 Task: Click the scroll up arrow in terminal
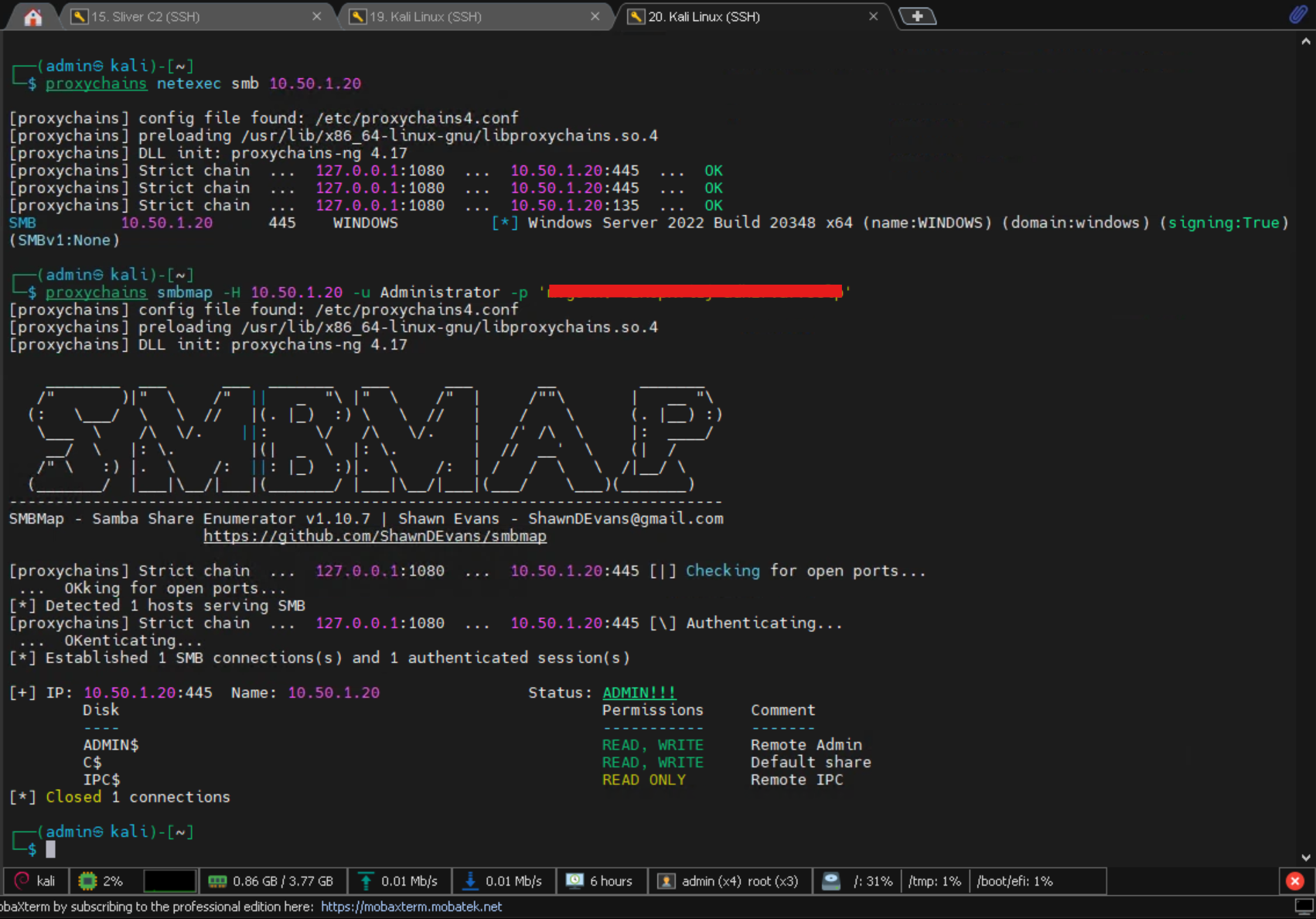tap(1306, 42)
